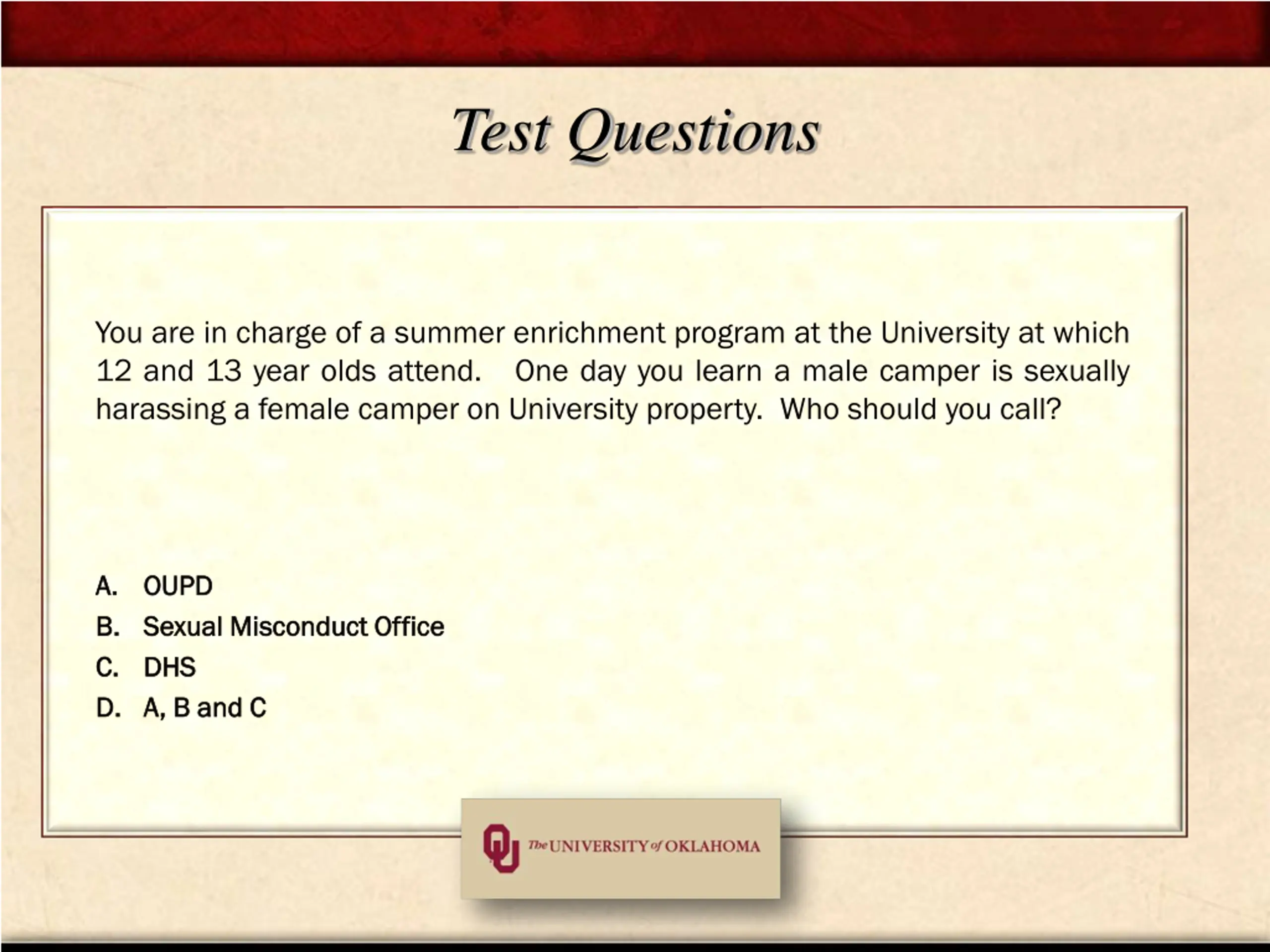This screenshot has height=952, width=1270.
Task: Click the dark red header banner
Action: tap(635, 33)
